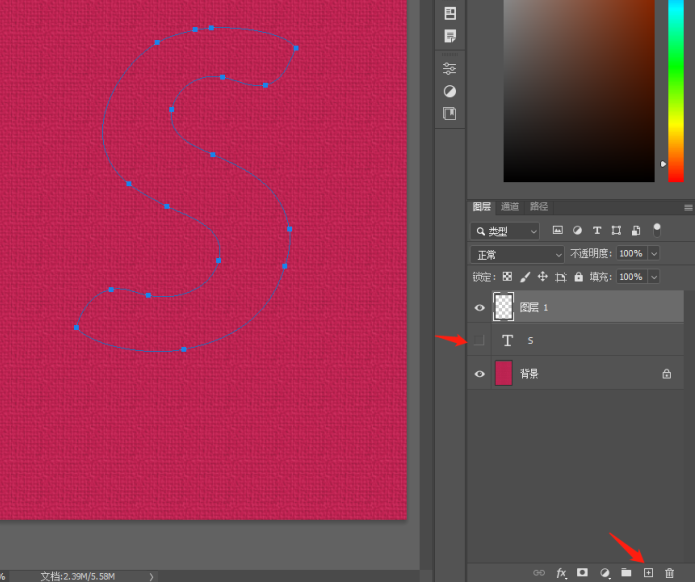Open the Properties sliders panel icon
Viewport: 695px width, 583px height.
(x=449, y=68)
